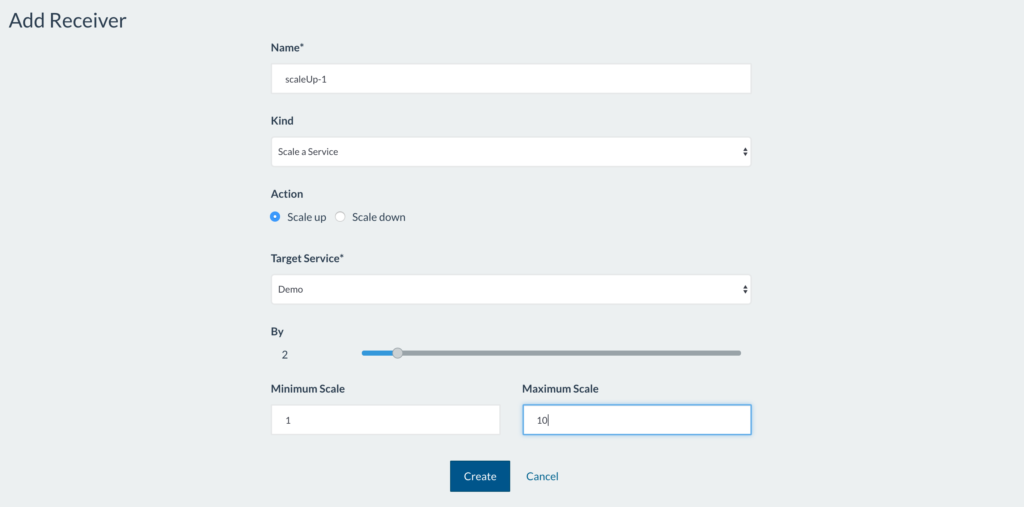Viewport: 1024px width, 507px height.
Task: Select the Scale down radio button
Action: (340, 217)
